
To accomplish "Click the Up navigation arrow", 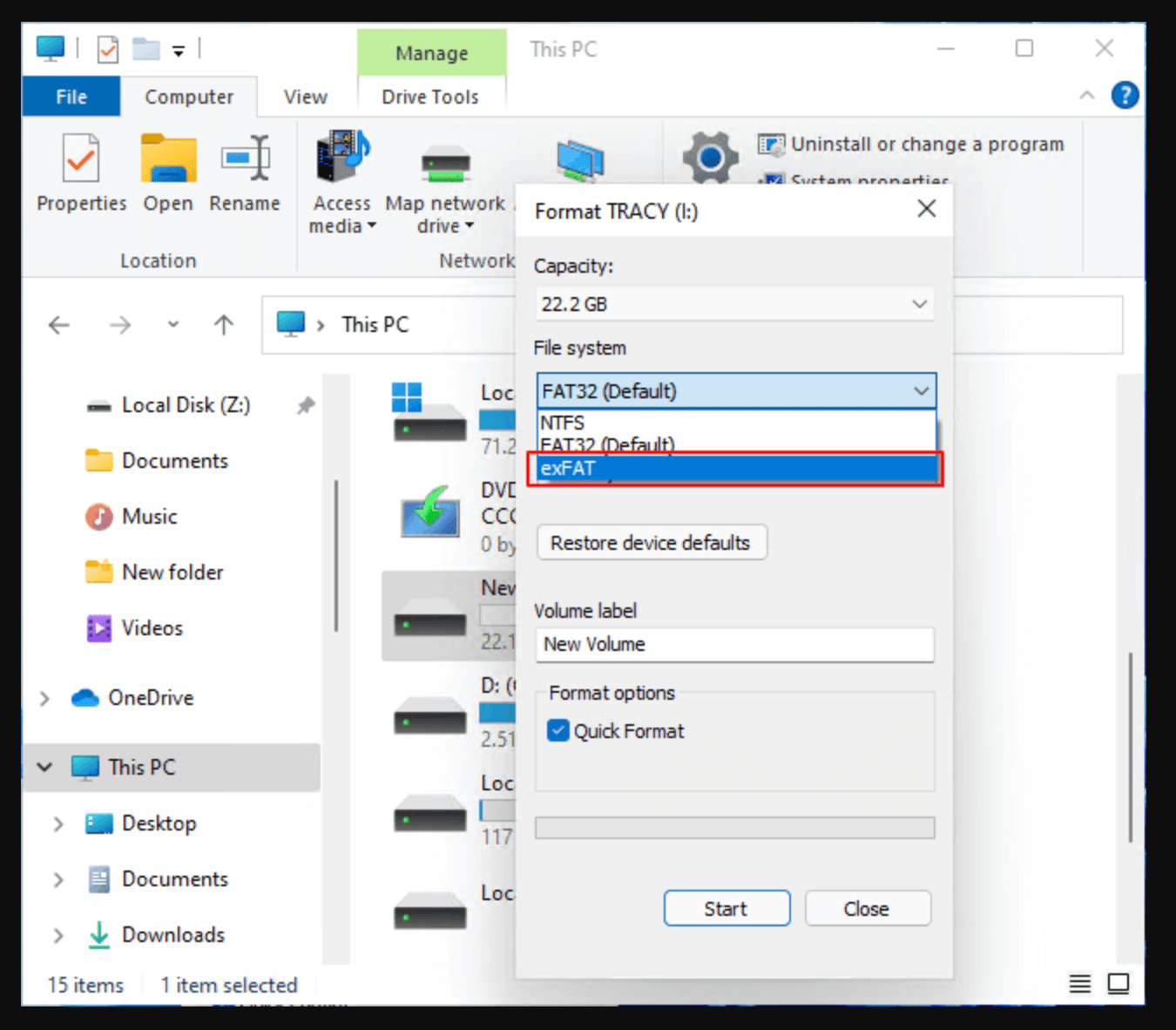I will (224, 324).
